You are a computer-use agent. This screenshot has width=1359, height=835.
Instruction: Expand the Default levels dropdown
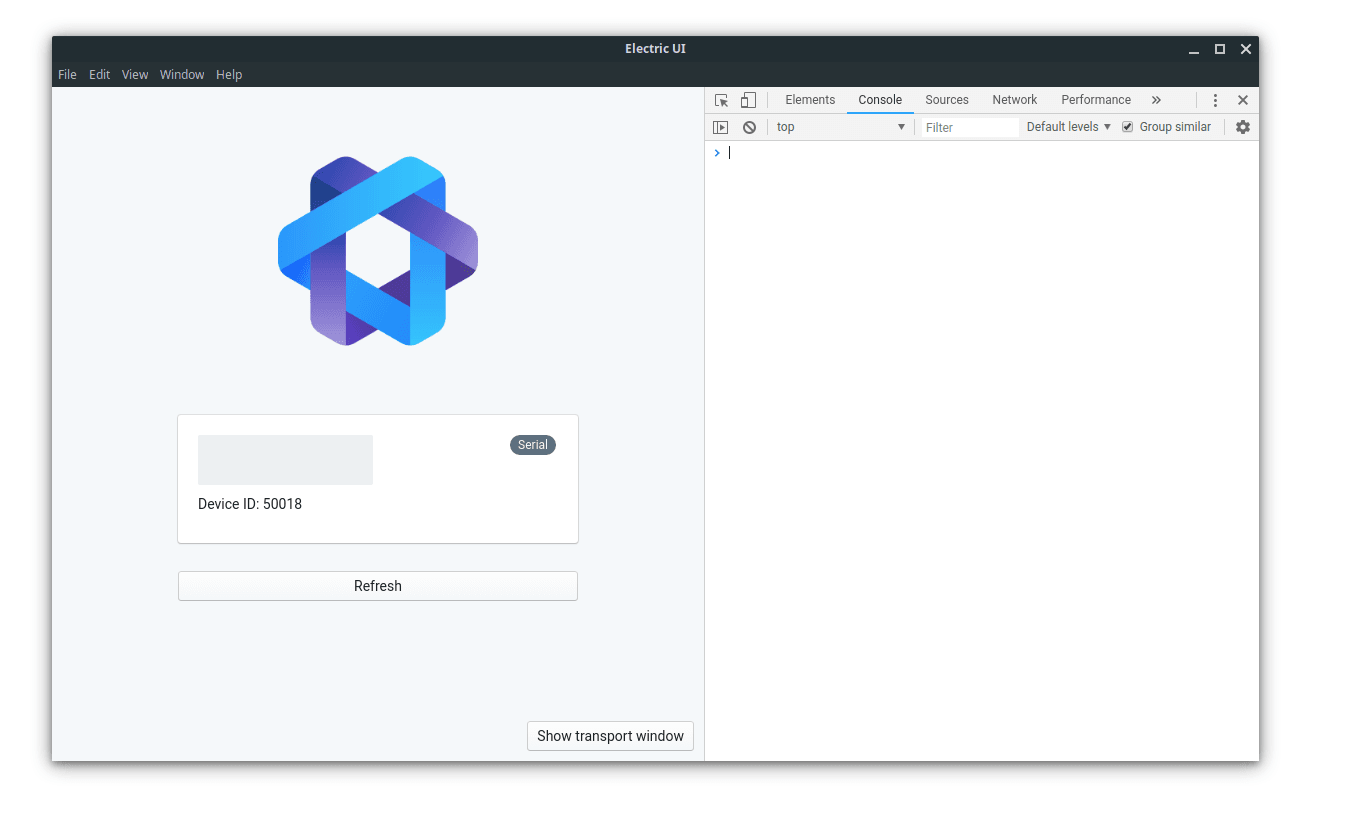(1068, 127)
